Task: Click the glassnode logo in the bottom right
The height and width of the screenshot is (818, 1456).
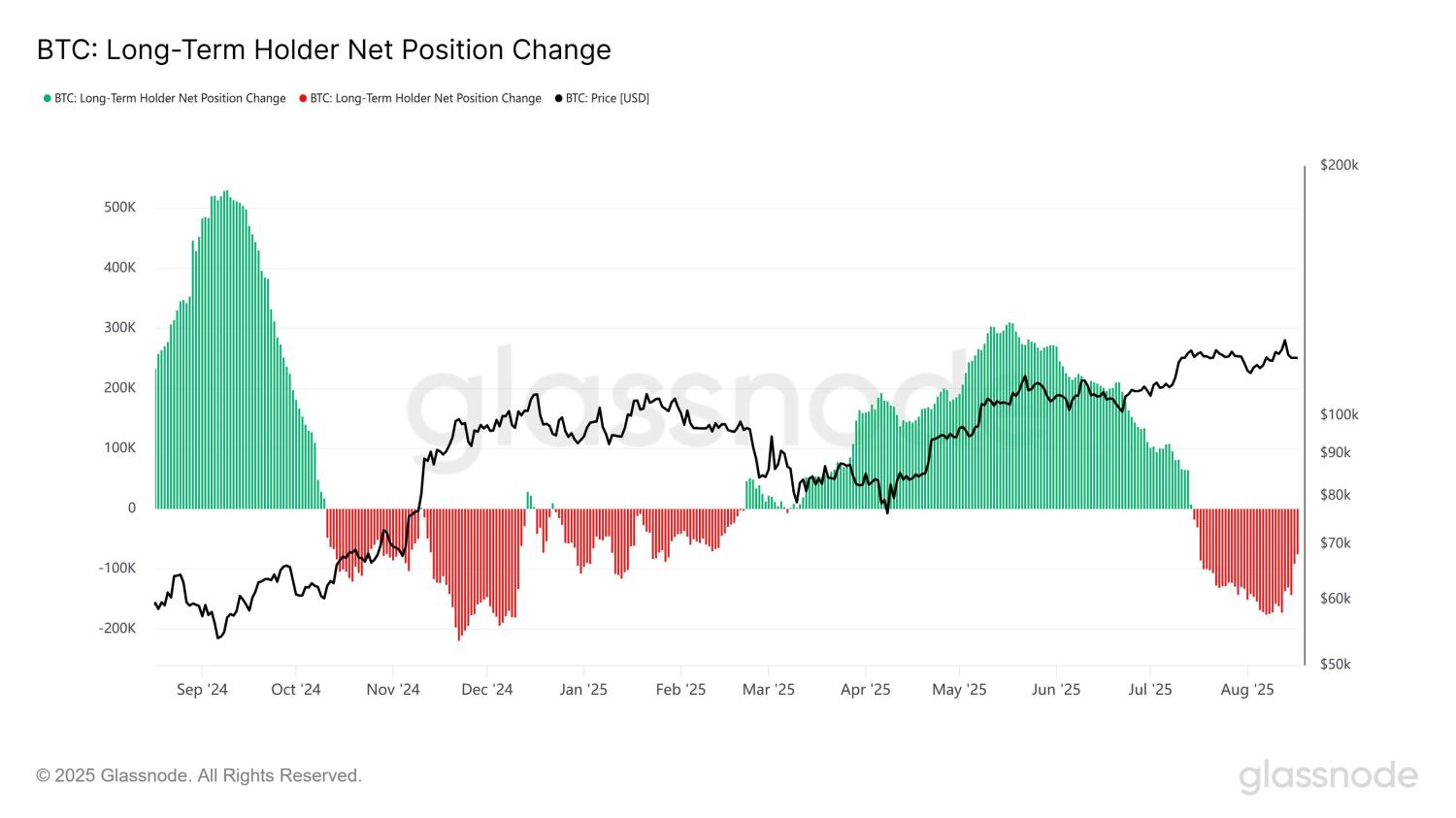Action: coord(1328,775)
